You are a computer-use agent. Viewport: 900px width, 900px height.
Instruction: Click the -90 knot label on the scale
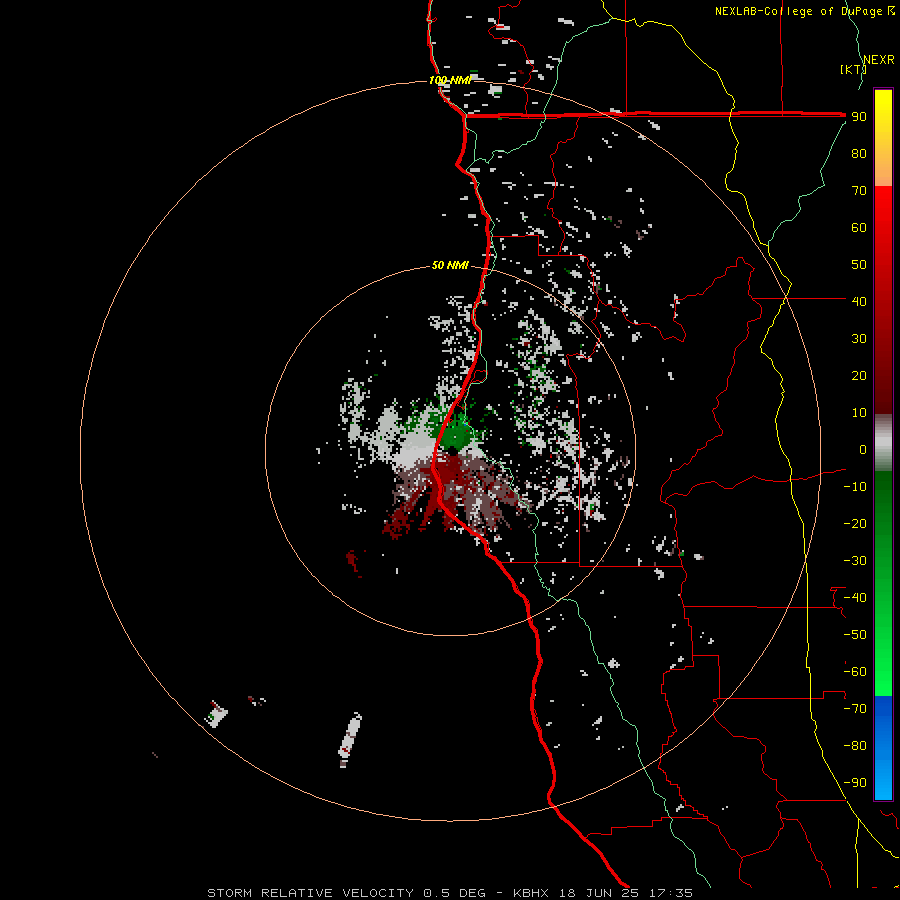click(855, 782)
